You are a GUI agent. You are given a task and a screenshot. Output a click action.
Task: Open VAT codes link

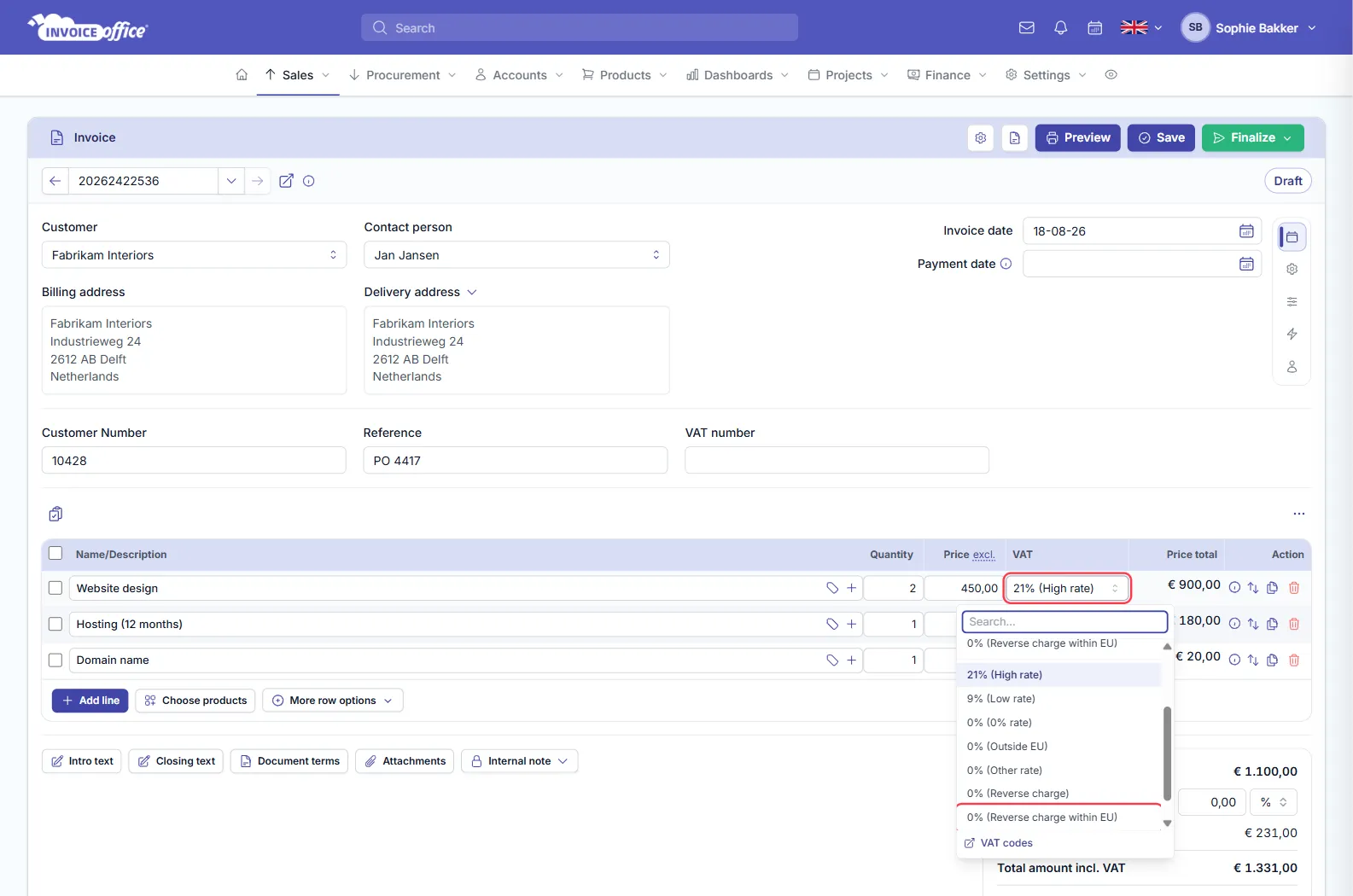point(999,843)
